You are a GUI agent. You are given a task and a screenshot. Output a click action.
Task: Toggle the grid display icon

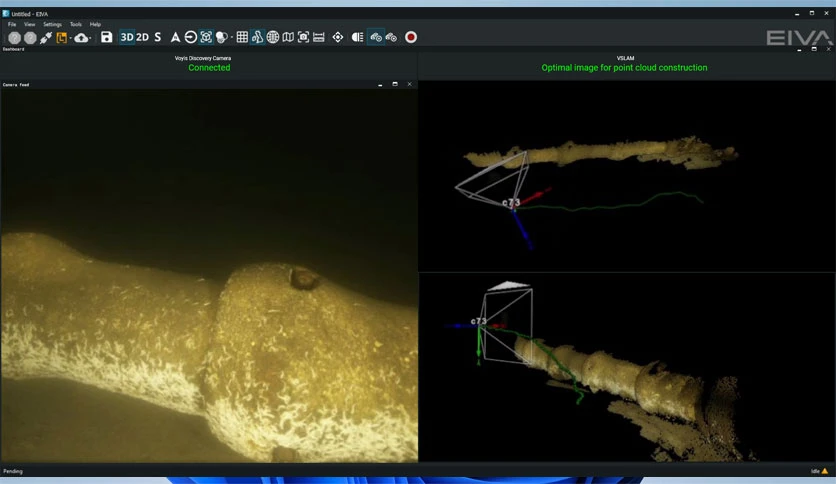(242, 37)
